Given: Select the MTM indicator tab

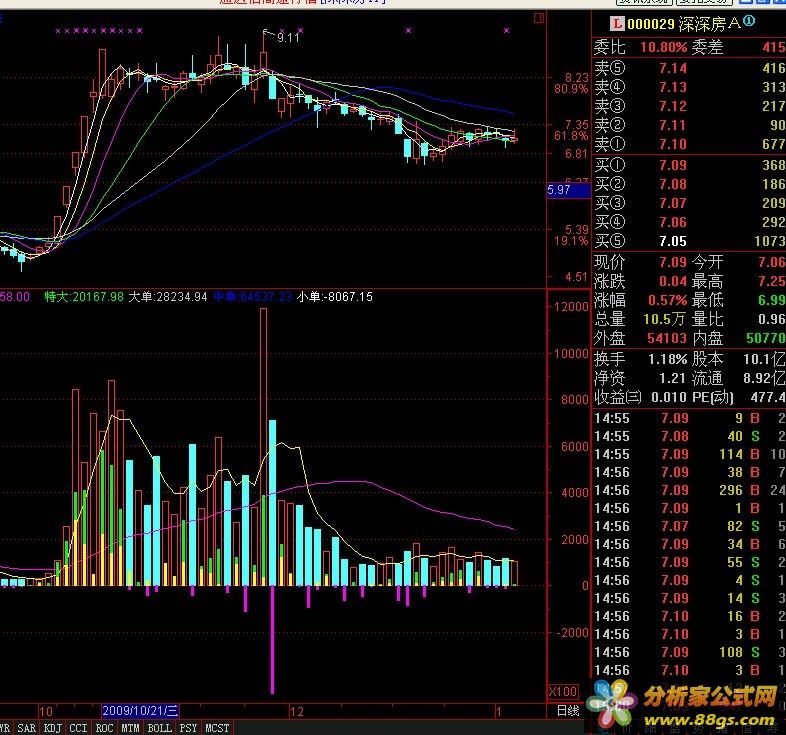Looking at the screenshot, I should tap(130, 728).
